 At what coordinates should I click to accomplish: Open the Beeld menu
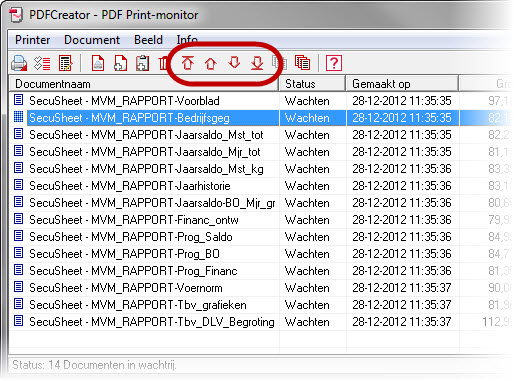click(x=148, y=40)
